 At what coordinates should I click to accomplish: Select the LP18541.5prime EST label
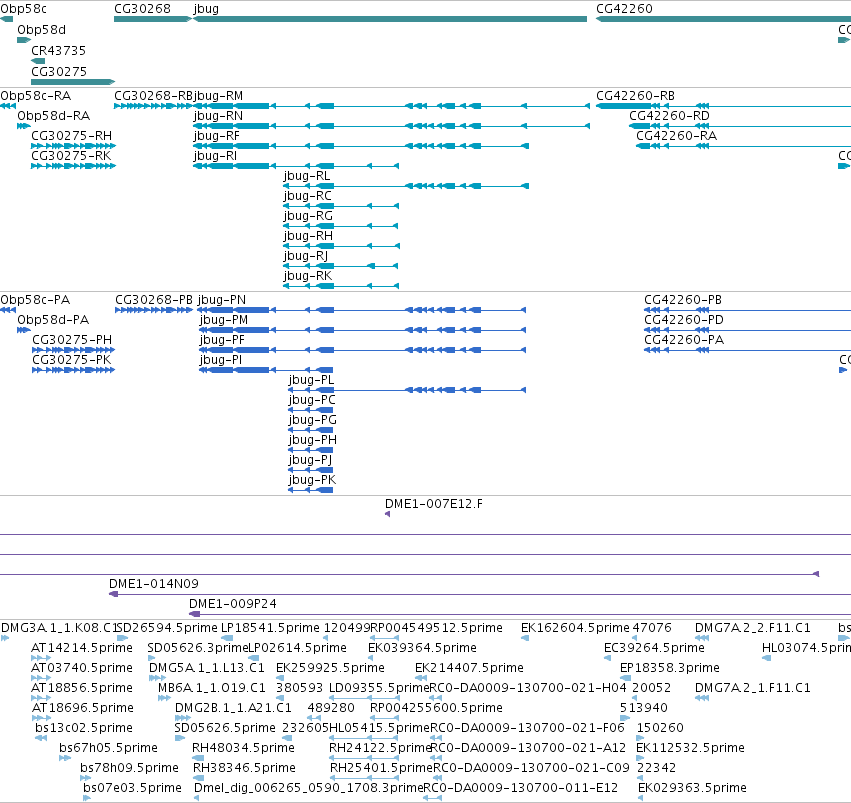270,628
